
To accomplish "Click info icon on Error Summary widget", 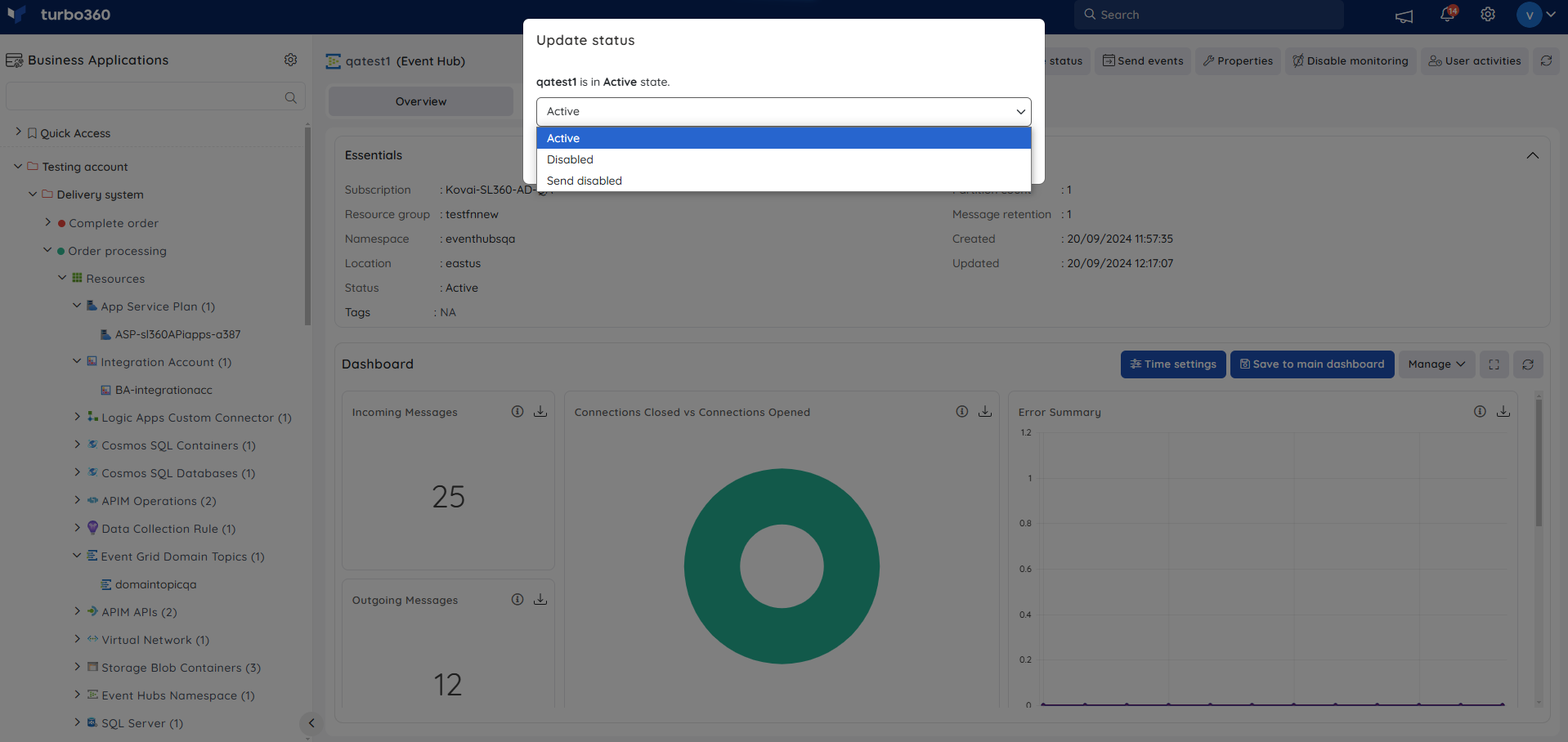I will tap(1480, 412).
